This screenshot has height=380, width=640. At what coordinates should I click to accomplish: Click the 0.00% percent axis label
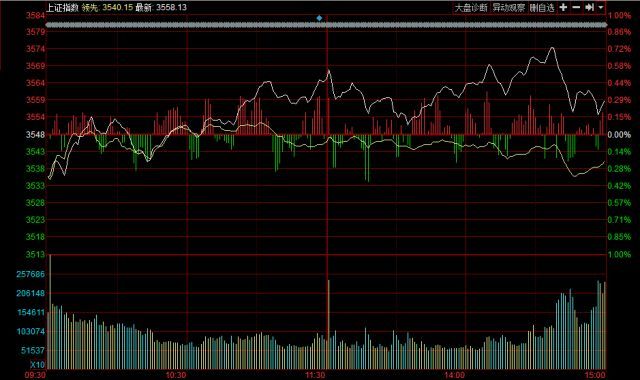coord(619,134)
